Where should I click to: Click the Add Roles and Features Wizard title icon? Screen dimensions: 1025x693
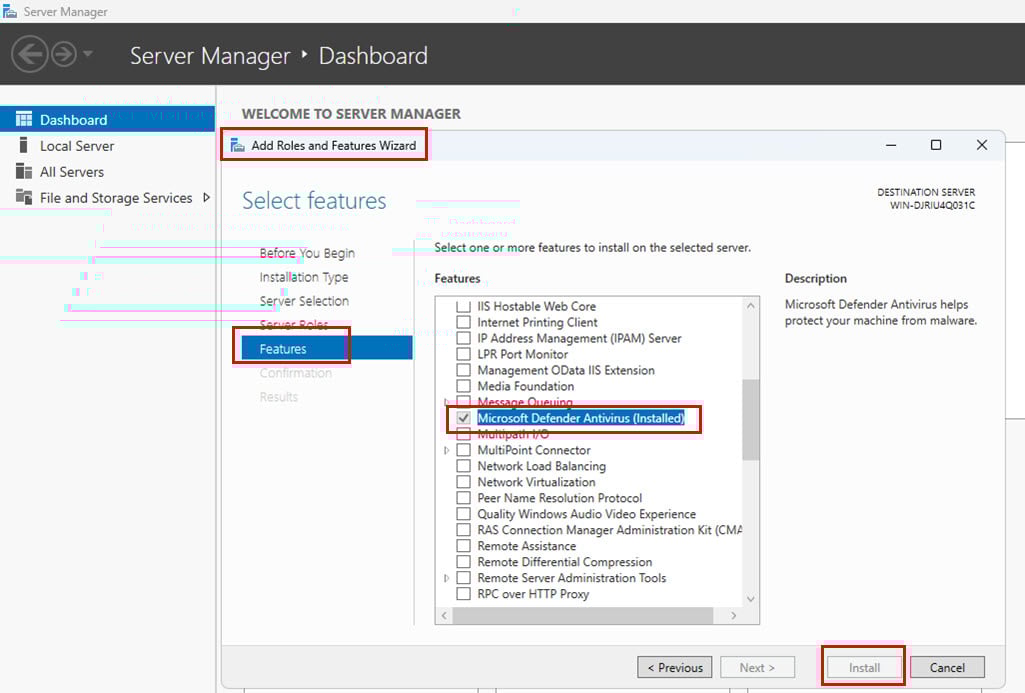(x=239, y=145)
